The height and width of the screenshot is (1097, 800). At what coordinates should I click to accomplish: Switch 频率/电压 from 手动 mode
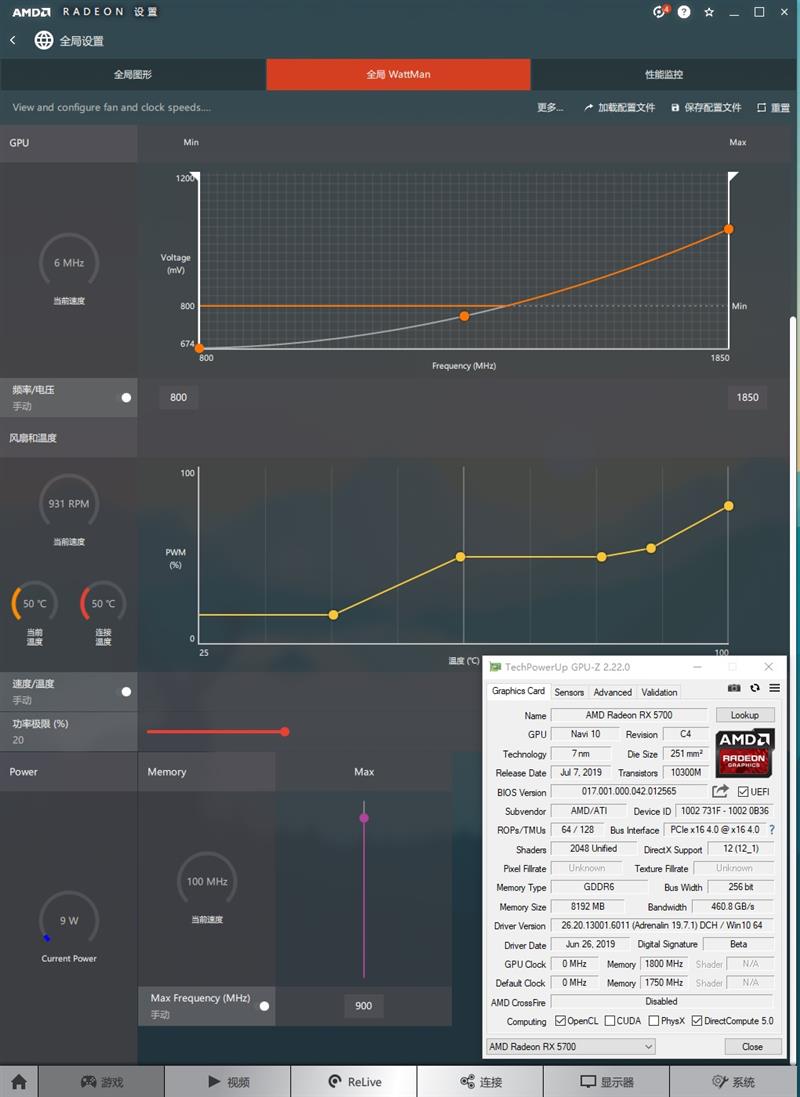click(x=126, y=397)
